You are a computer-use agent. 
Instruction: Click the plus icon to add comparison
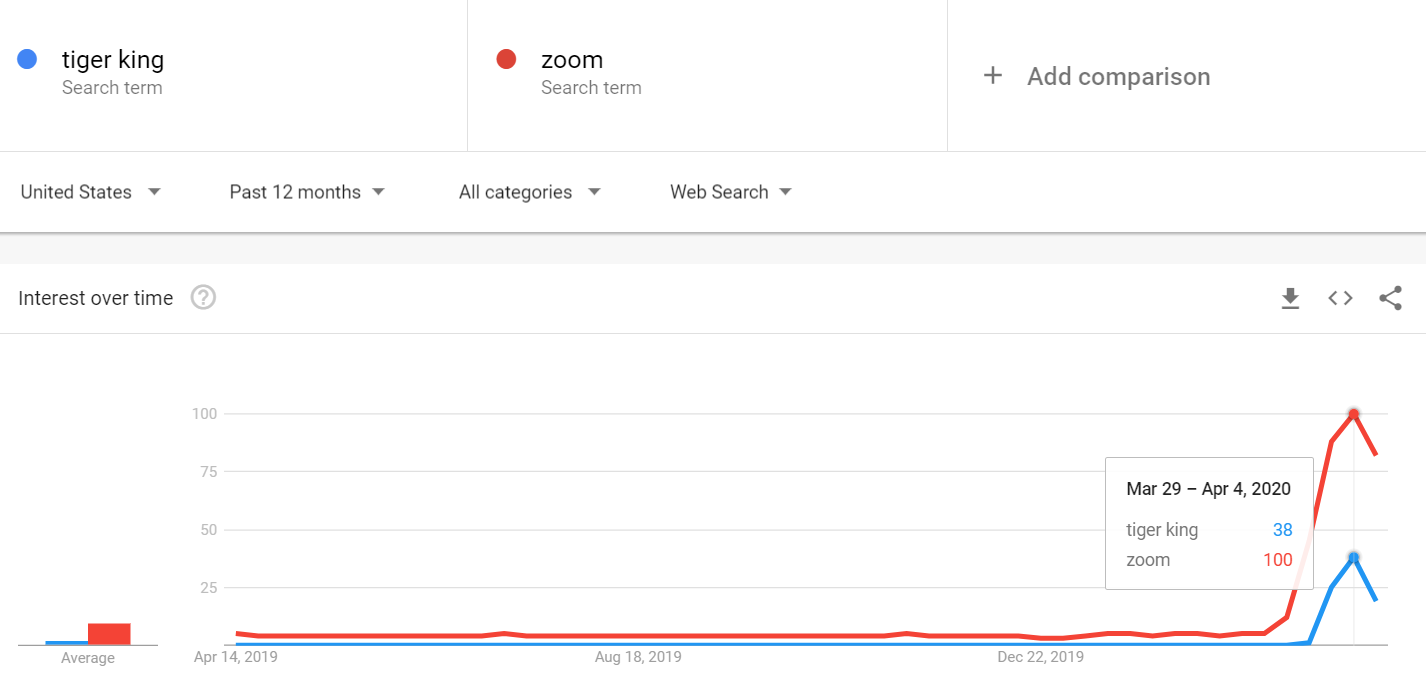pyautogui.click(x=992, y=76)
